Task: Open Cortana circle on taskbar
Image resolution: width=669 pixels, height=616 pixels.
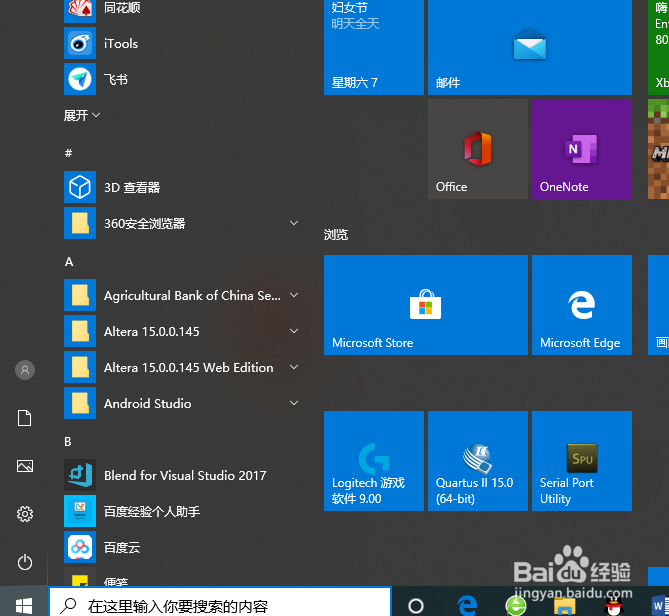Action: 416,605
